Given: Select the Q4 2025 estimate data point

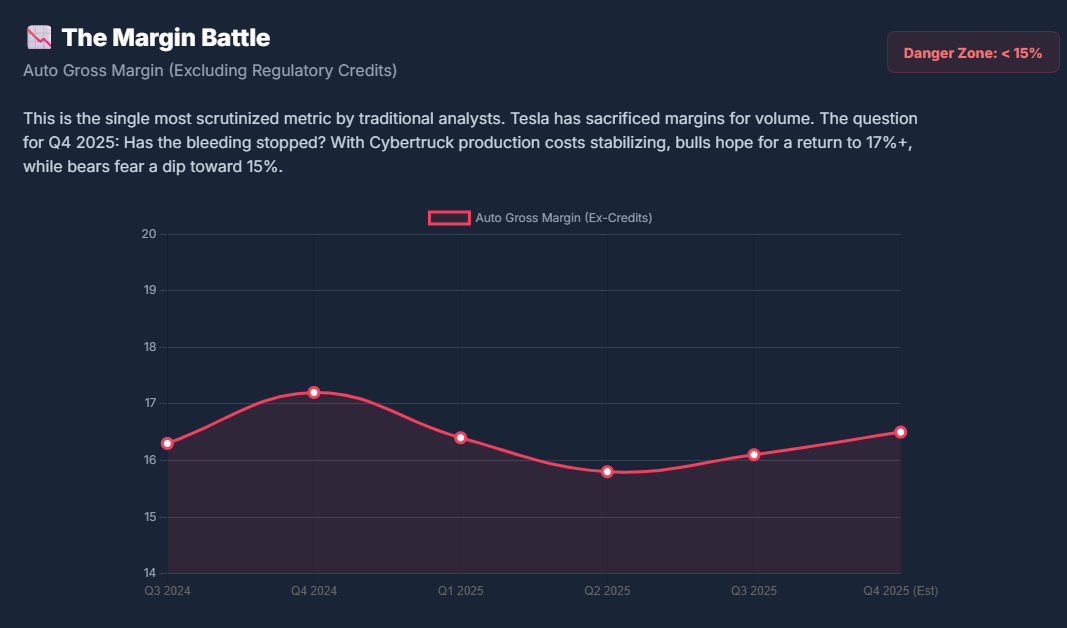Looking at the screenshot, I should [x=900, y=432].
